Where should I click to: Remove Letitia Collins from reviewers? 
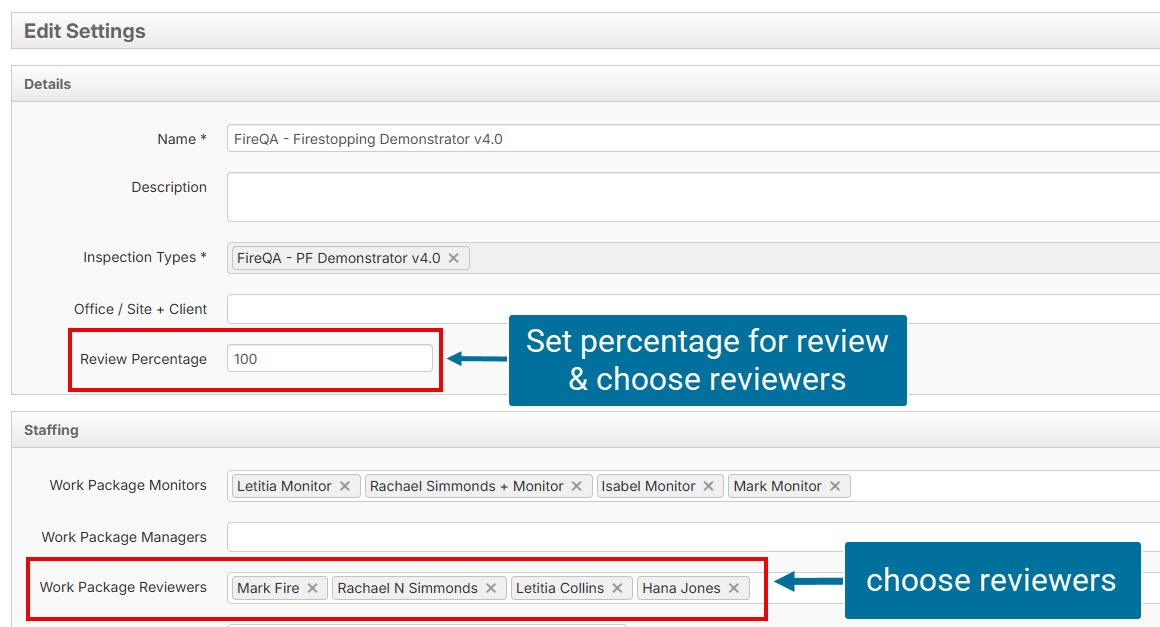click(617, 588)
